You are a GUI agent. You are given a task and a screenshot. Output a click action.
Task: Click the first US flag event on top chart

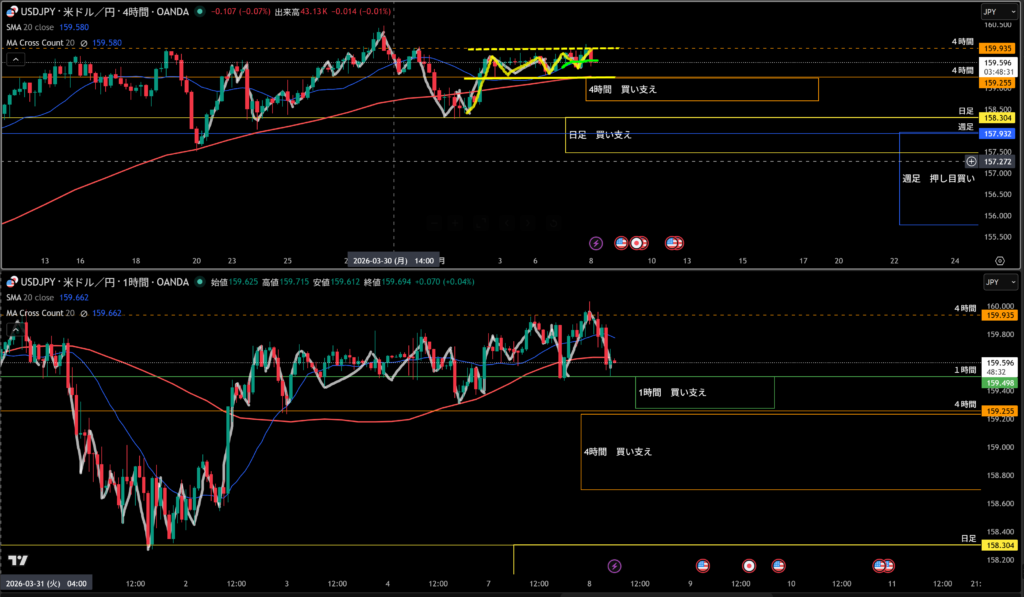620,242
